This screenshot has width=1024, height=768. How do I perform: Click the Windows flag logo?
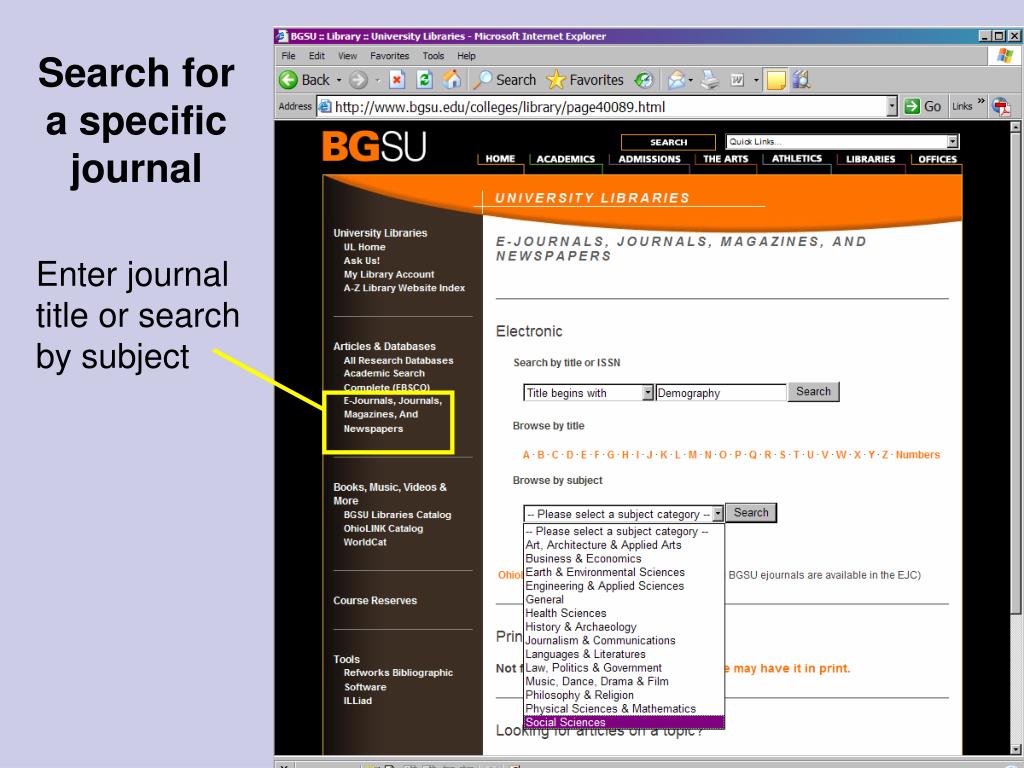coord(1005,56)
